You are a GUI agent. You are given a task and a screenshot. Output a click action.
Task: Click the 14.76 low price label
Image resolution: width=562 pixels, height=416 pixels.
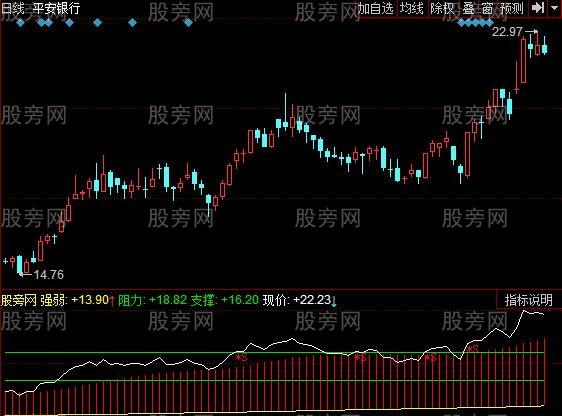(x=49, y=275)
